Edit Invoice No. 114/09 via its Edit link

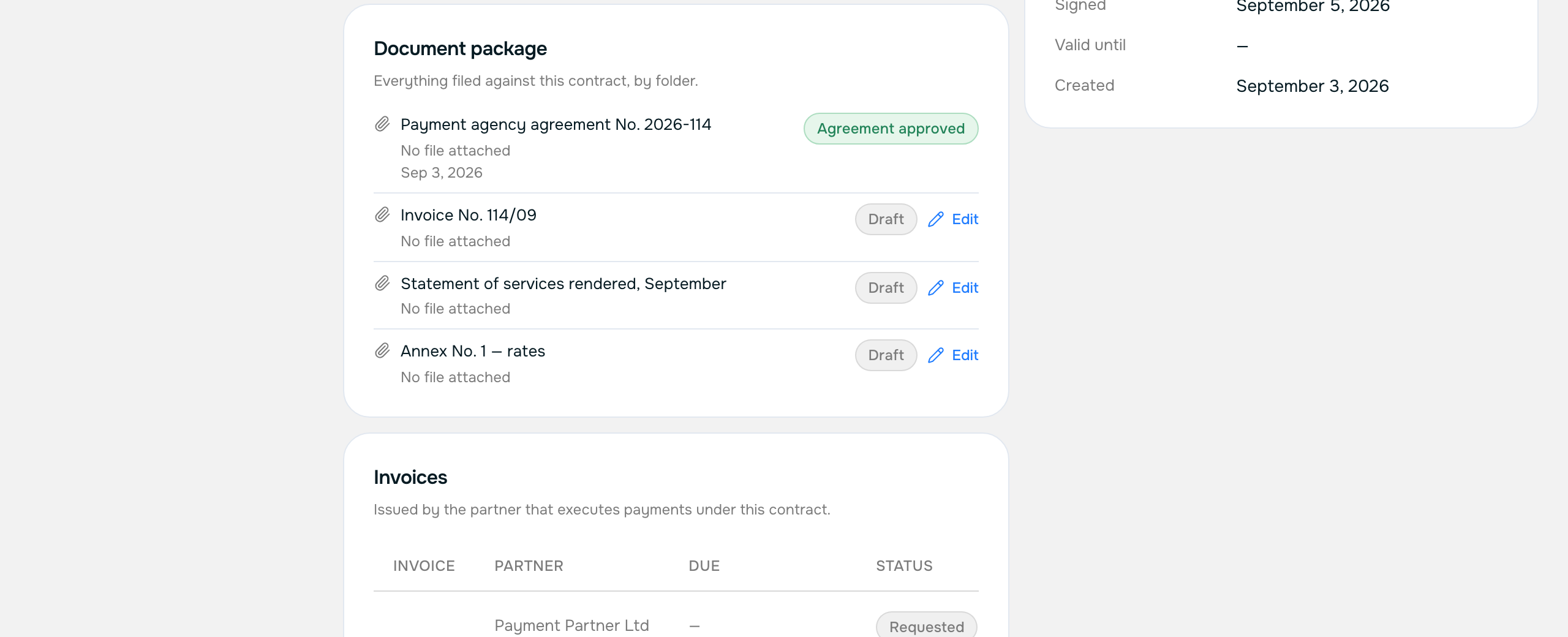coord(954,219)
